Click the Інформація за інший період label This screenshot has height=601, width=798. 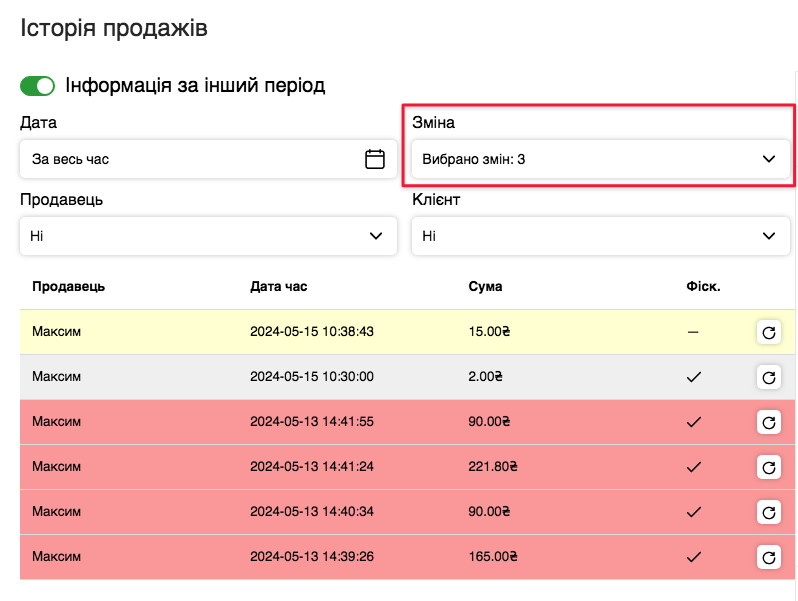(195, 86)
